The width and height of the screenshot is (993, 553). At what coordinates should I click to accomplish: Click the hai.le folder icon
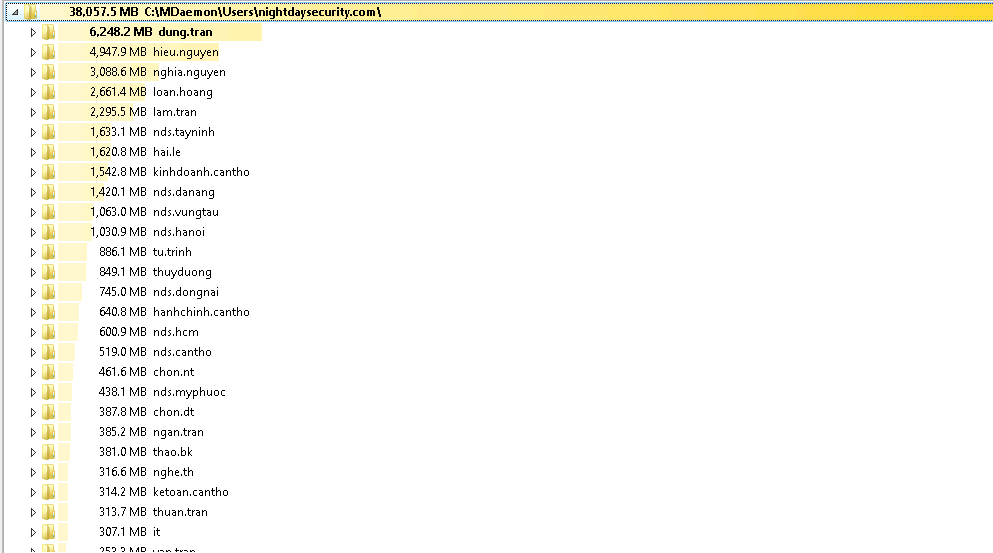(x=49, y=152)
